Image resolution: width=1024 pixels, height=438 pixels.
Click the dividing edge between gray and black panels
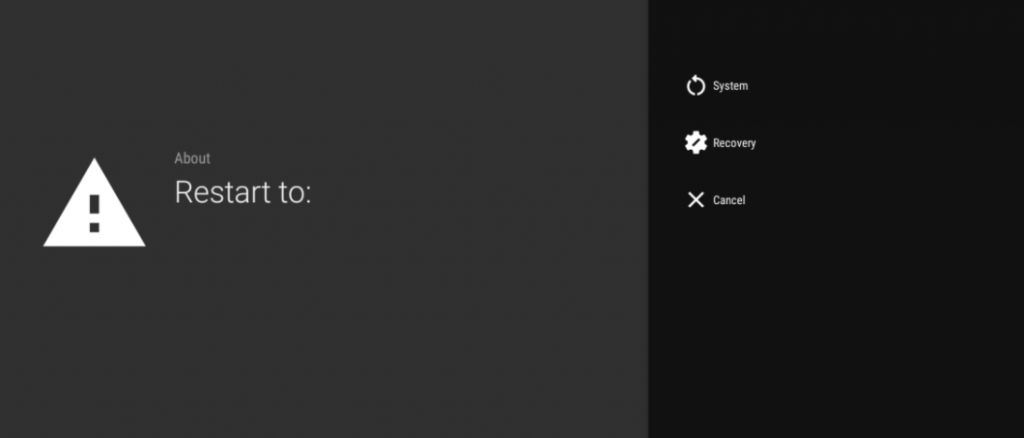tap(648, 219)
